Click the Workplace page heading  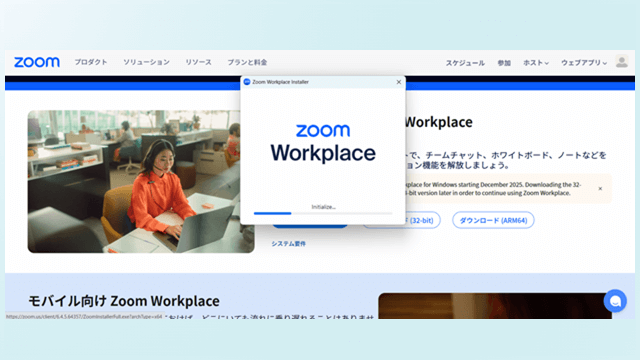coord(439,122)
